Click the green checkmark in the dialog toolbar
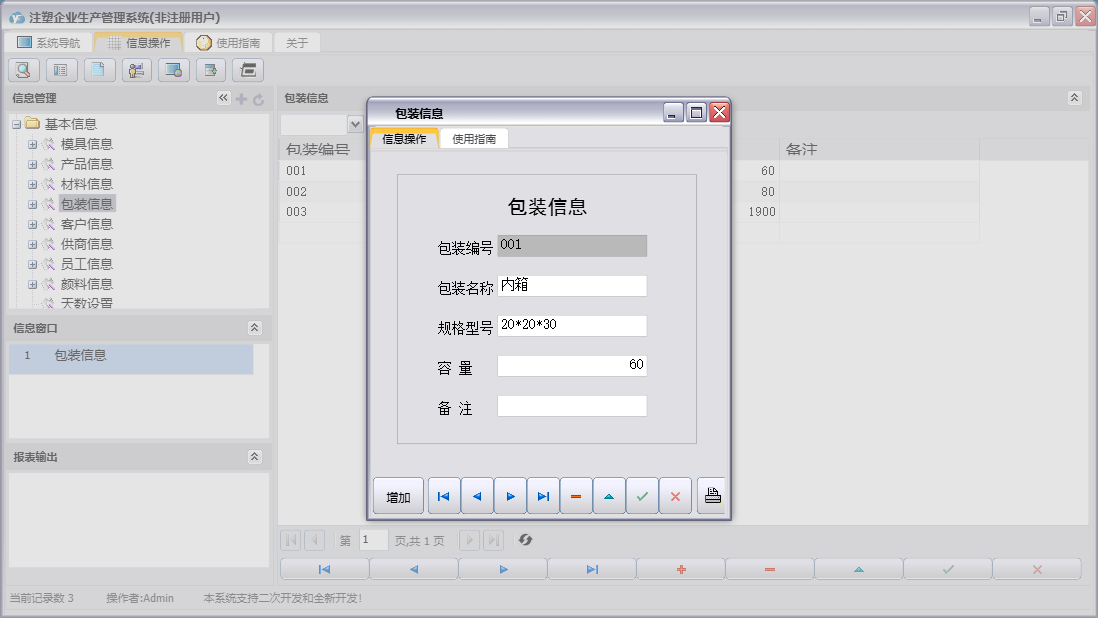Screen dimensions: 1098x618 tap(642, 496)
